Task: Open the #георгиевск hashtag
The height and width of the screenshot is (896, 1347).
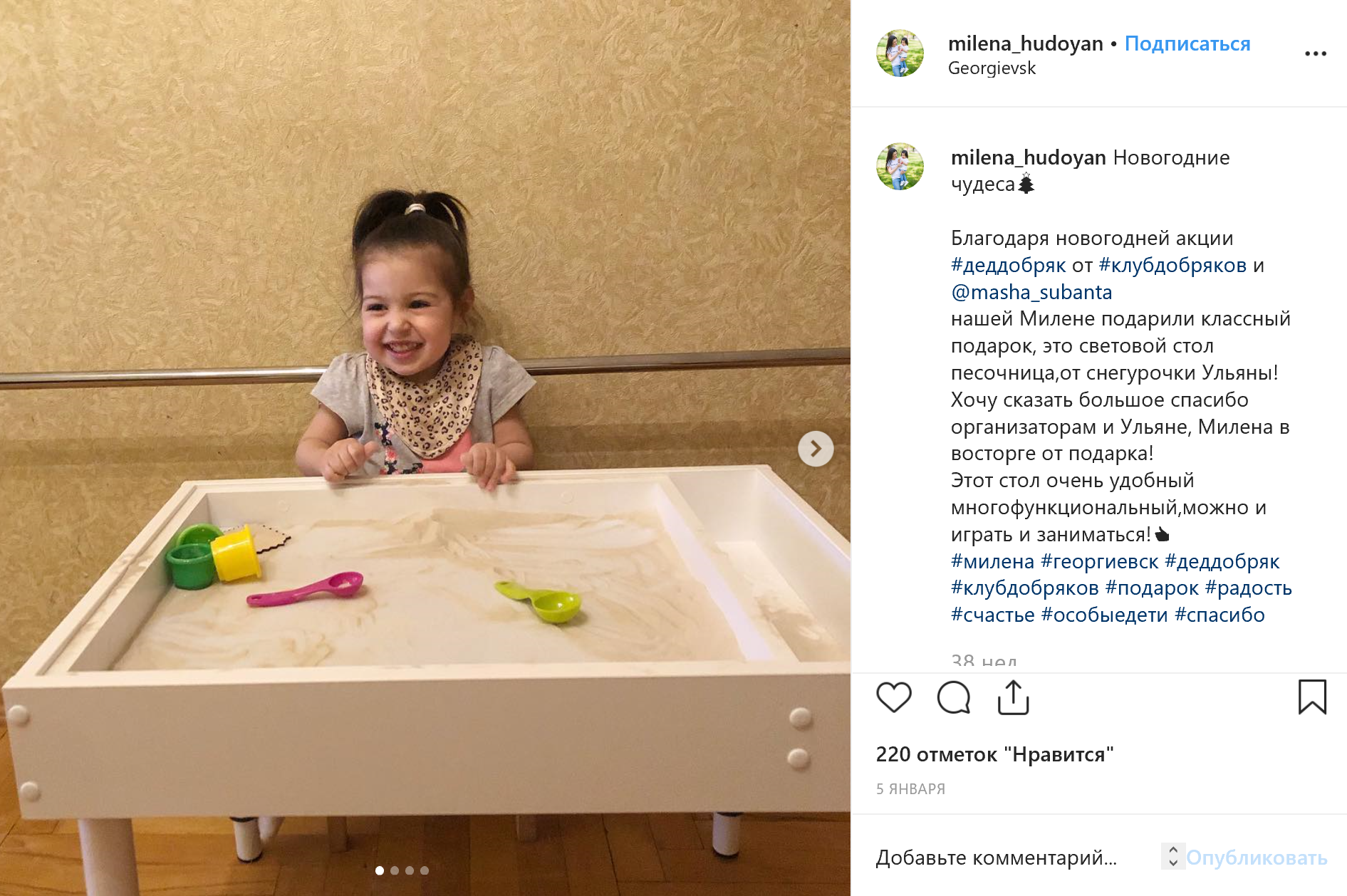Action: tap(1100, 561)
